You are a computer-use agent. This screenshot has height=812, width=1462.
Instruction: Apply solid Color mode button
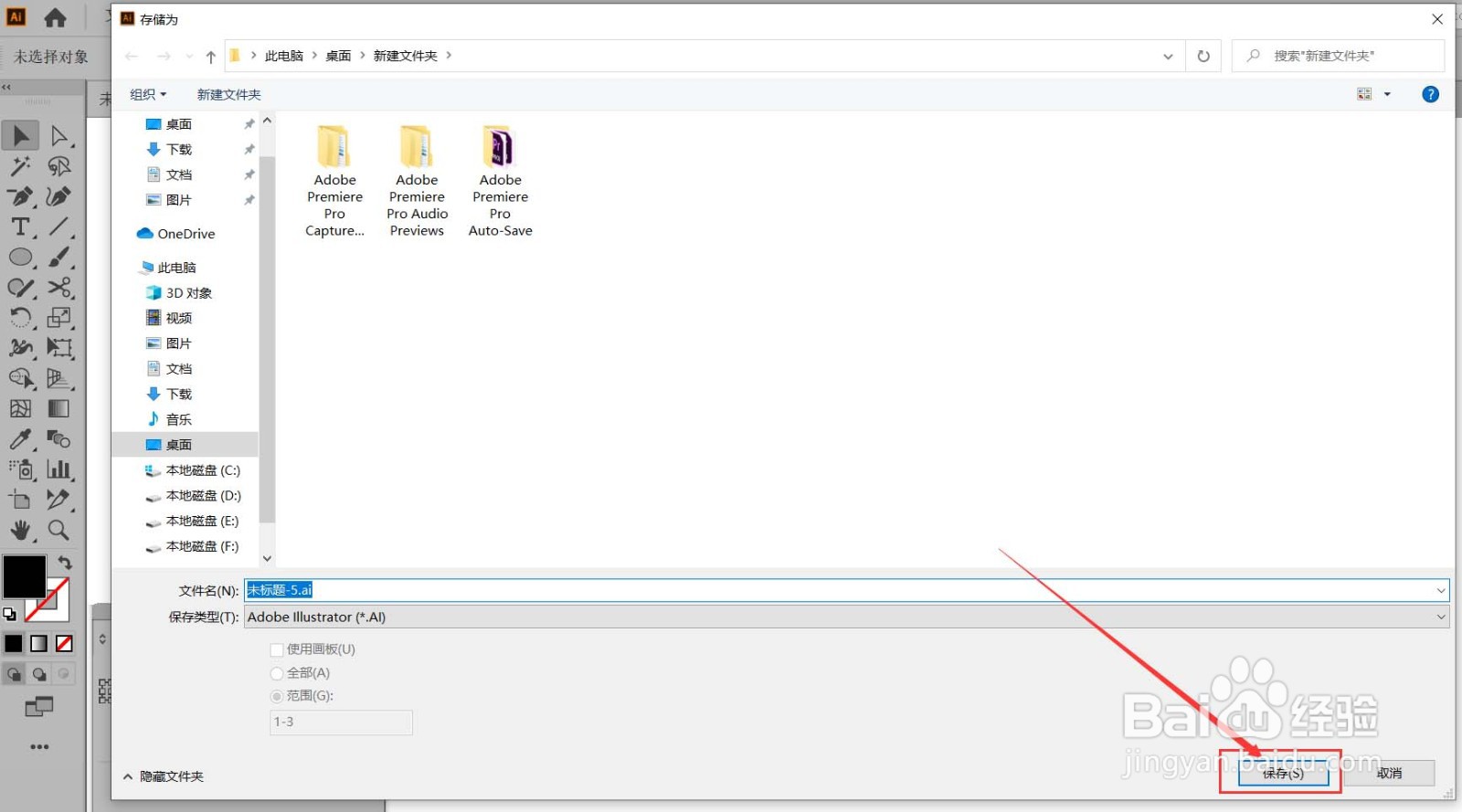[14, 644]
